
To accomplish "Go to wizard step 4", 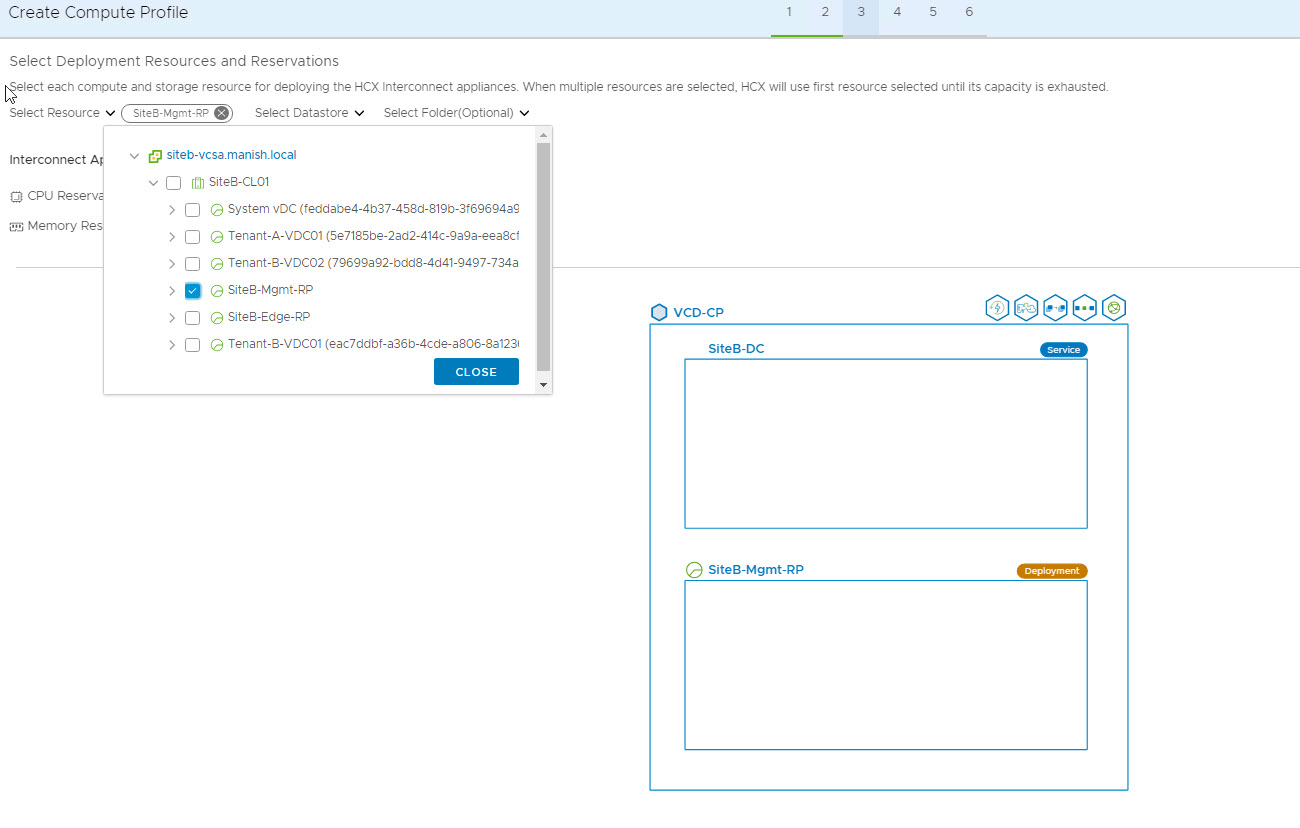I will coord(897,12).
